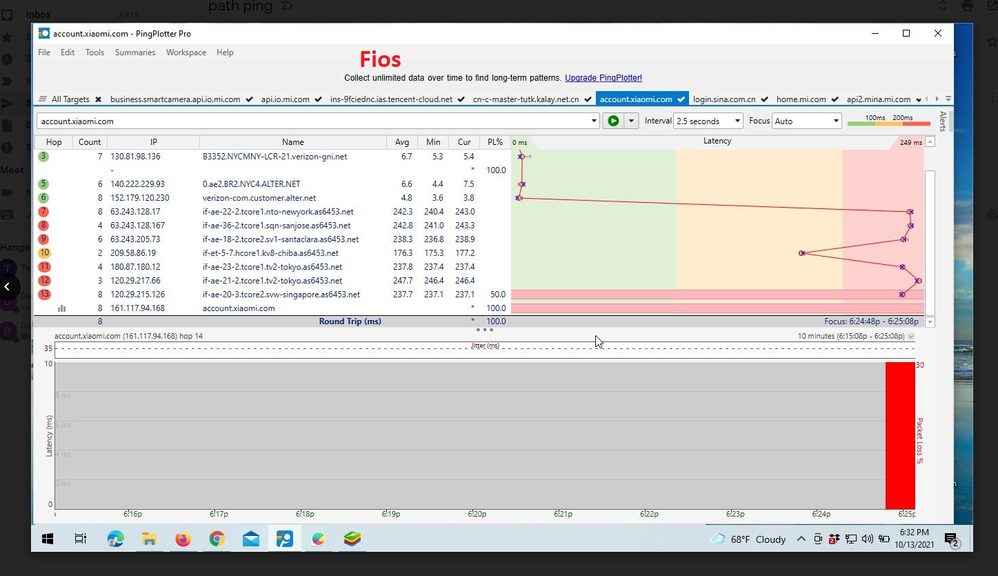Screen dimensions: 998x576
Task: Switch to the api.io.mi.com tab
Action: pyautogui.click(x=285, y=99)
